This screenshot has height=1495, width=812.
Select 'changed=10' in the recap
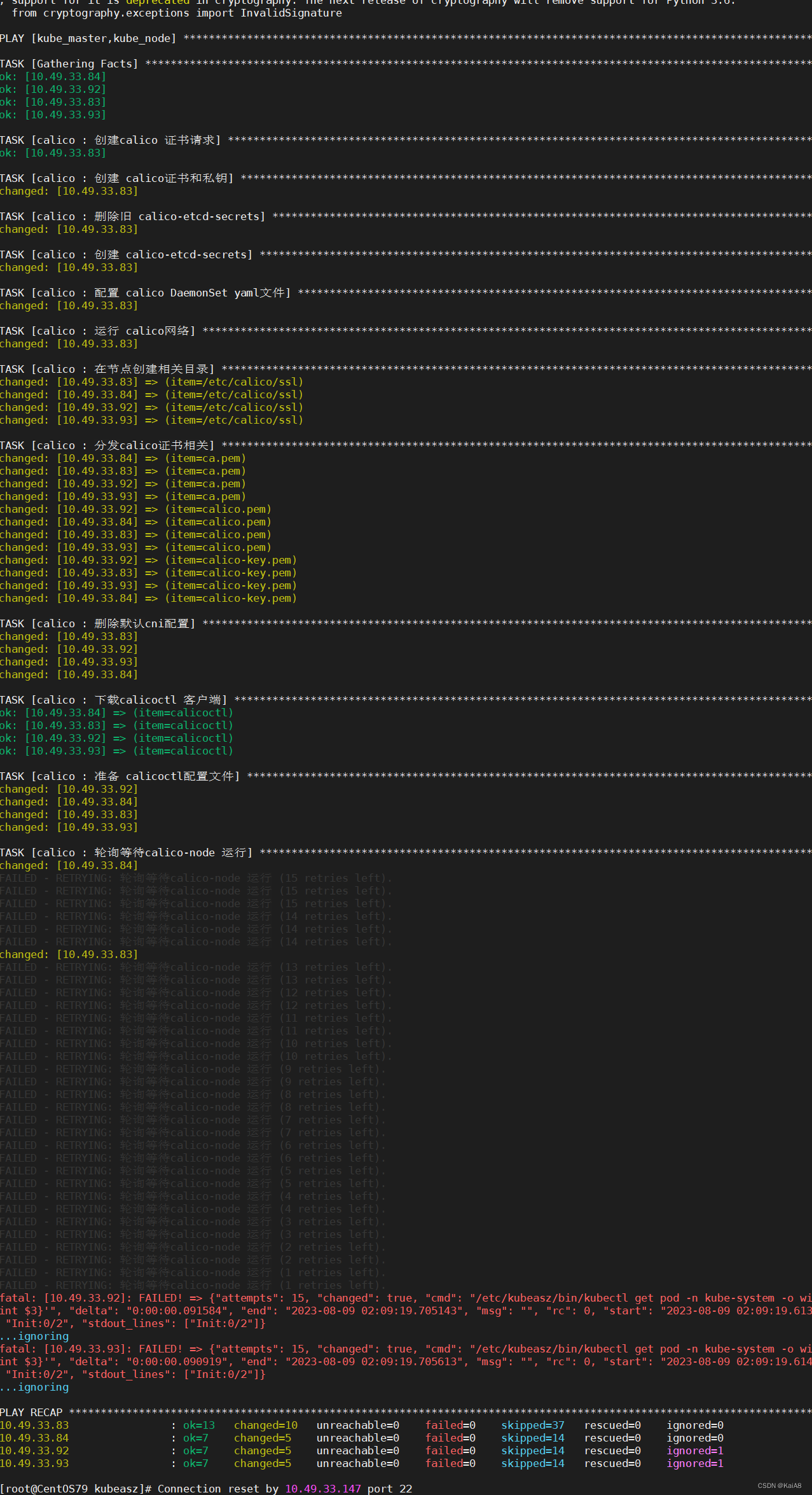pyautogui.click(x=266, y=1425)
